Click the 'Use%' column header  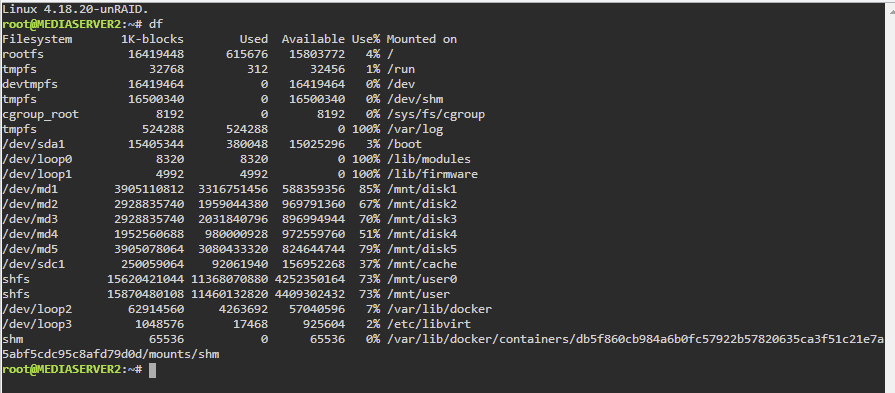(365, 39)
